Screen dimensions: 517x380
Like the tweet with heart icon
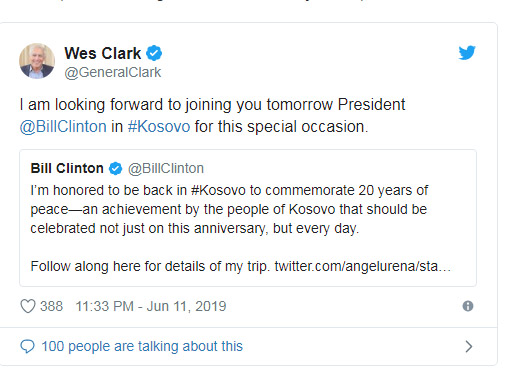point(28,306)
